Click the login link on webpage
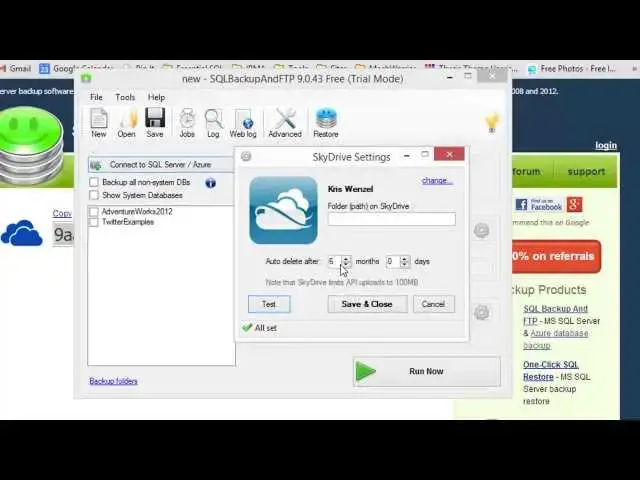Viewport: 640px width, 480px height. (x=606, y=145)
